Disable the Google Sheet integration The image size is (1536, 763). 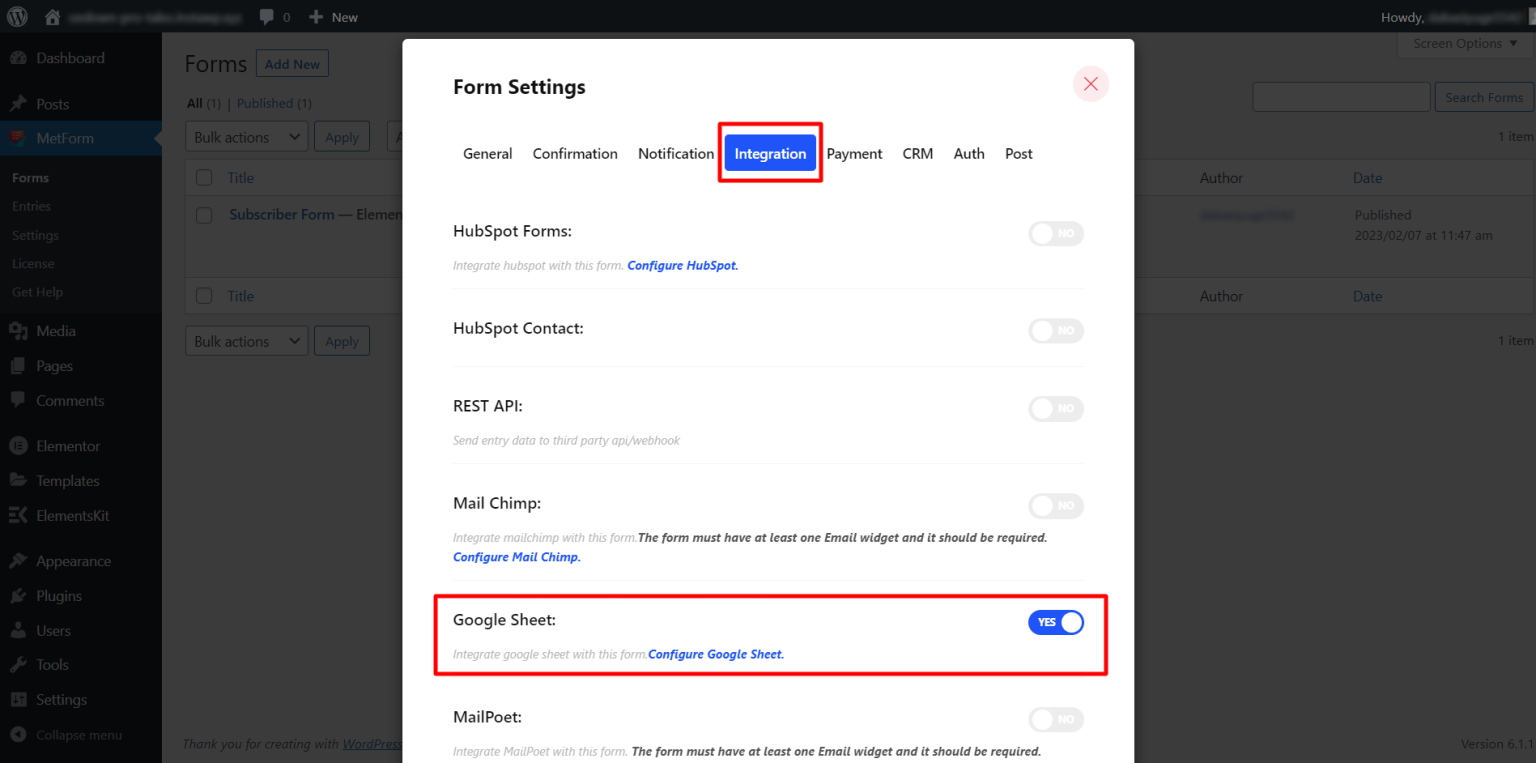(x=1056, y=622)
